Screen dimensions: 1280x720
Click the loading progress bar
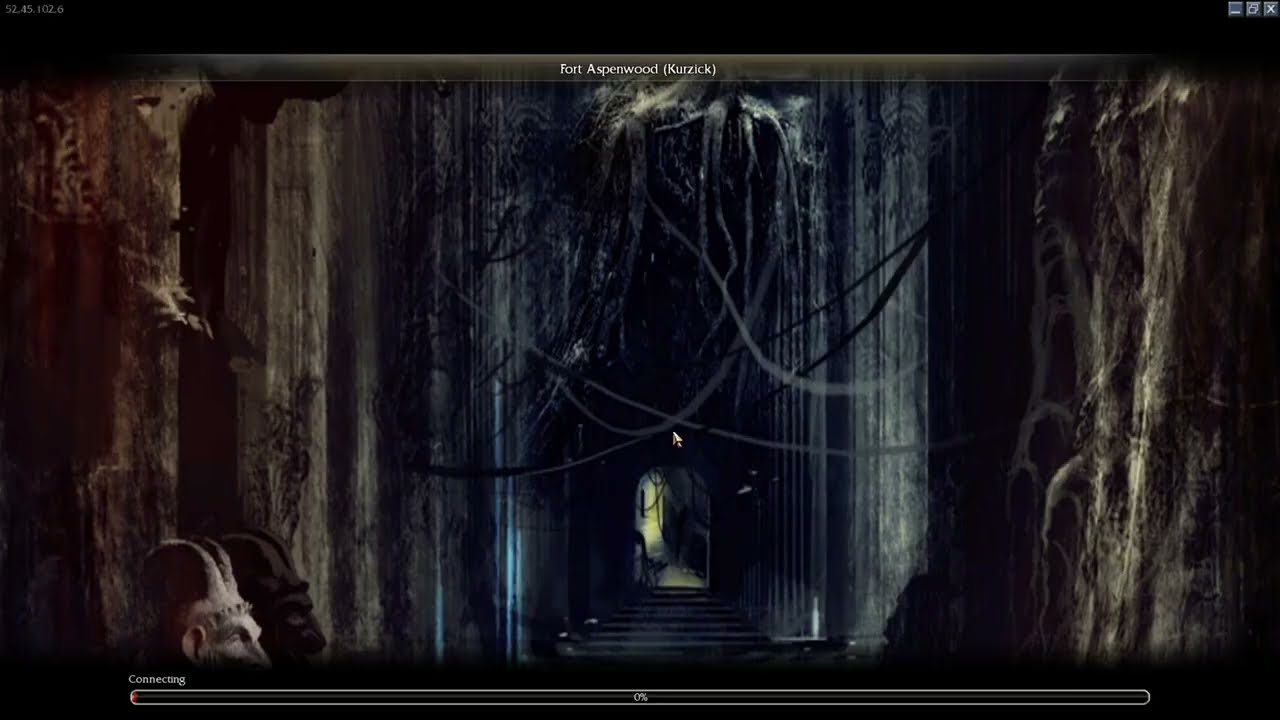640,697
